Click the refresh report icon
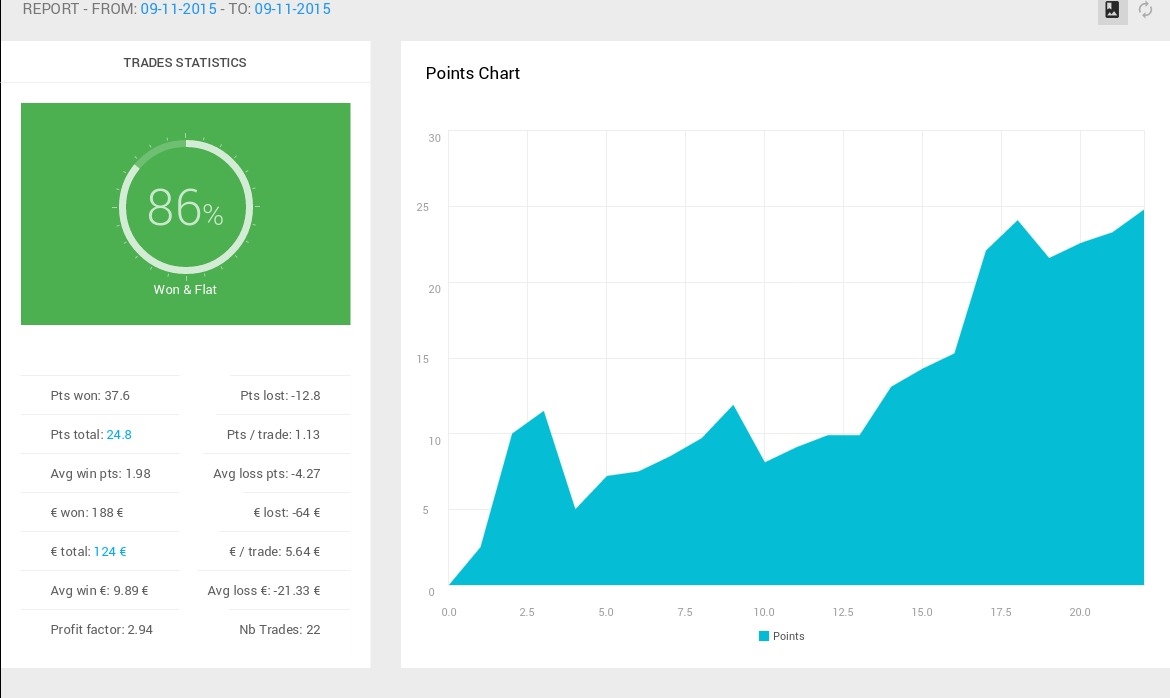This screenshot has height=698, width=1170. click(1145, 10)
